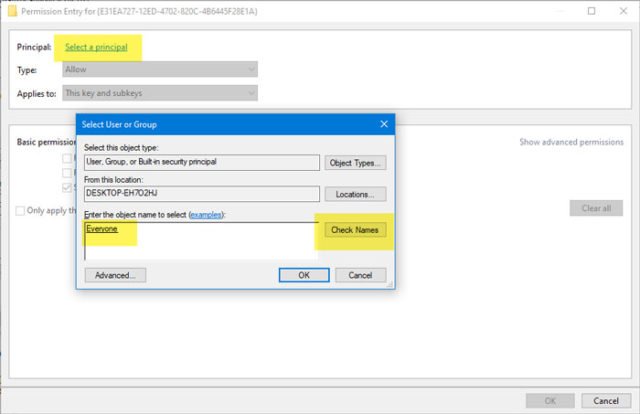Close the Permission Entry window

[x=623, y=11]
